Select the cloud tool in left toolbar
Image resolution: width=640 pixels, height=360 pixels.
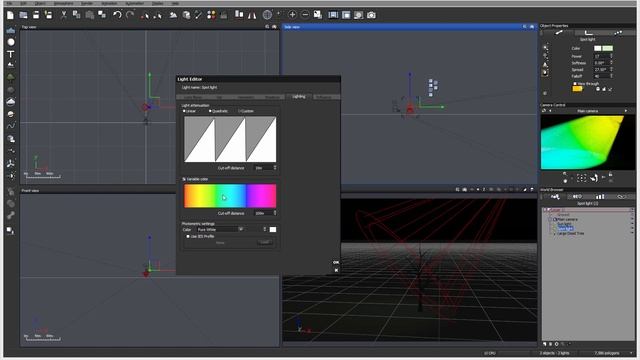(11, 102)
